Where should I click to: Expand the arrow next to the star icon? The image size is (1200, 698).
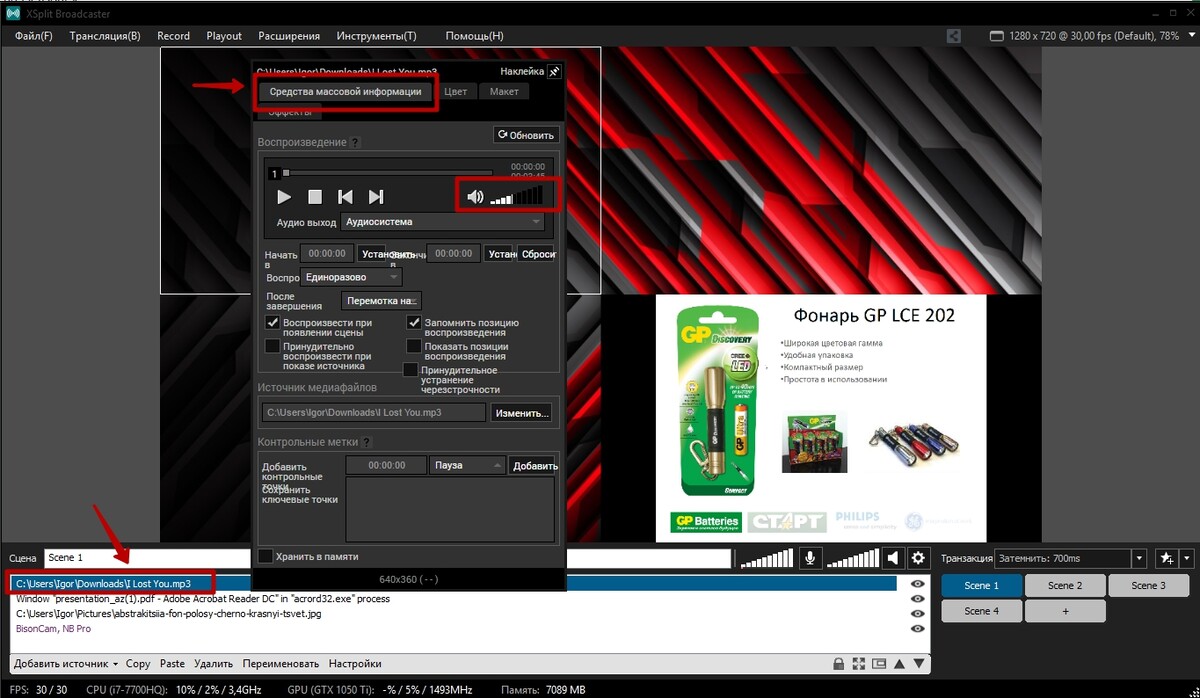point(1187,558)
